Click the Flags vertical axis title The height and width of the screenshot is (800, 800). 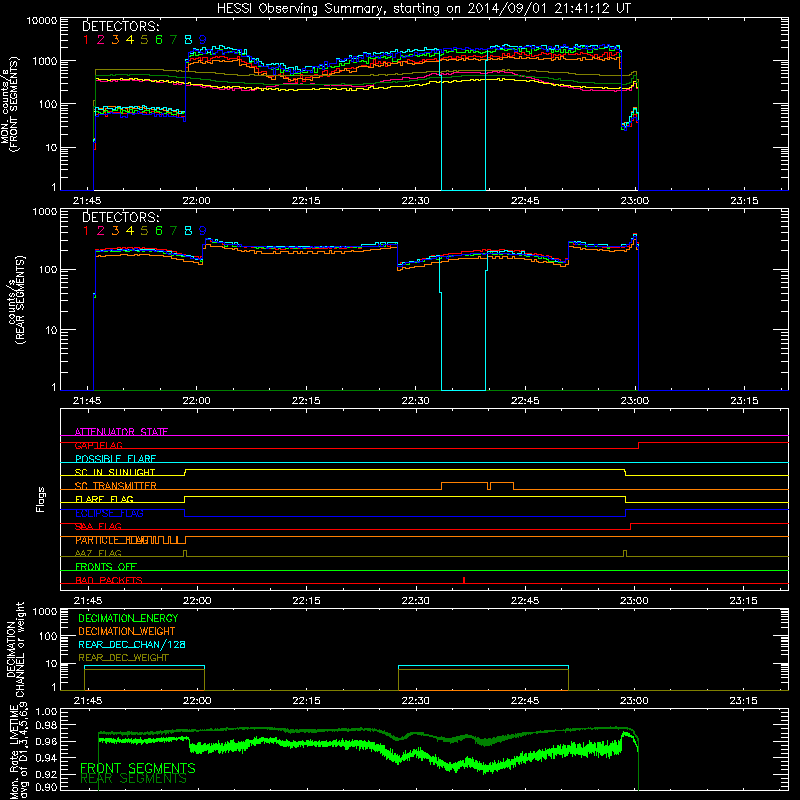pyautogui.click(x=40, y=499)
